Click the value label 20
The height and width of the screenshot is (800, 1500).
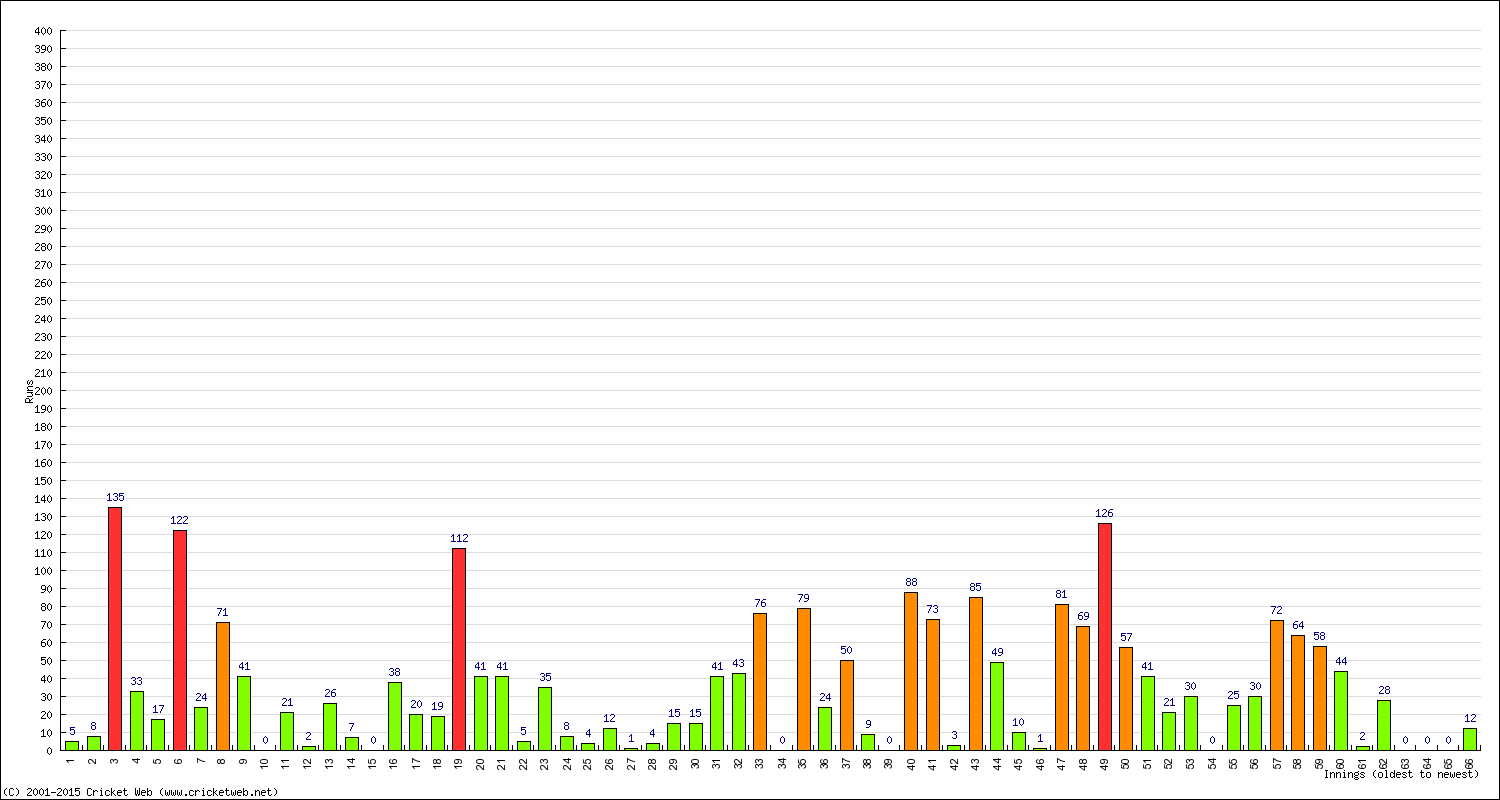tap(416, 704)
